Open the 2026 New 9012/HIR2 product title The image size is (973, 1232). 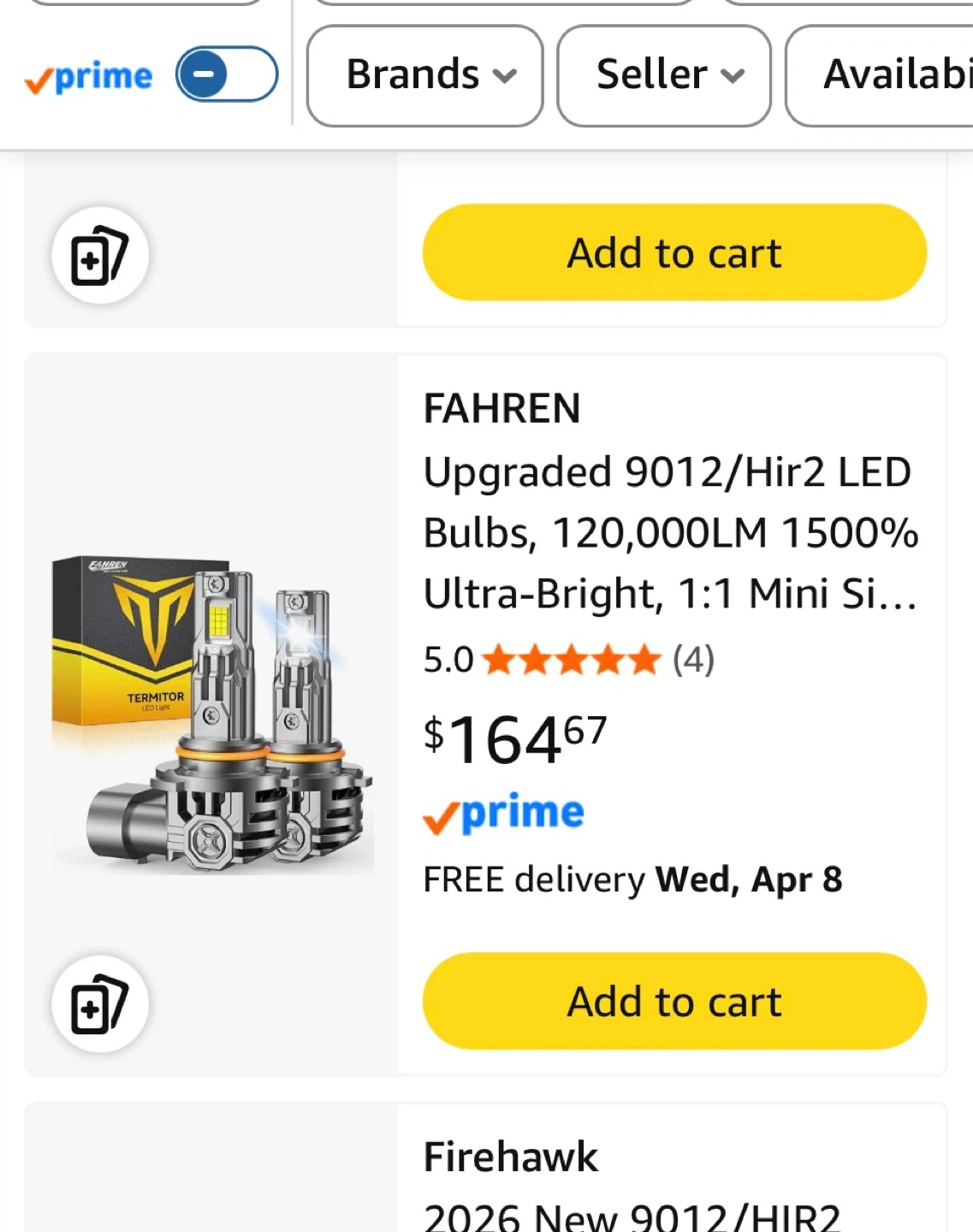point(632,1217)
